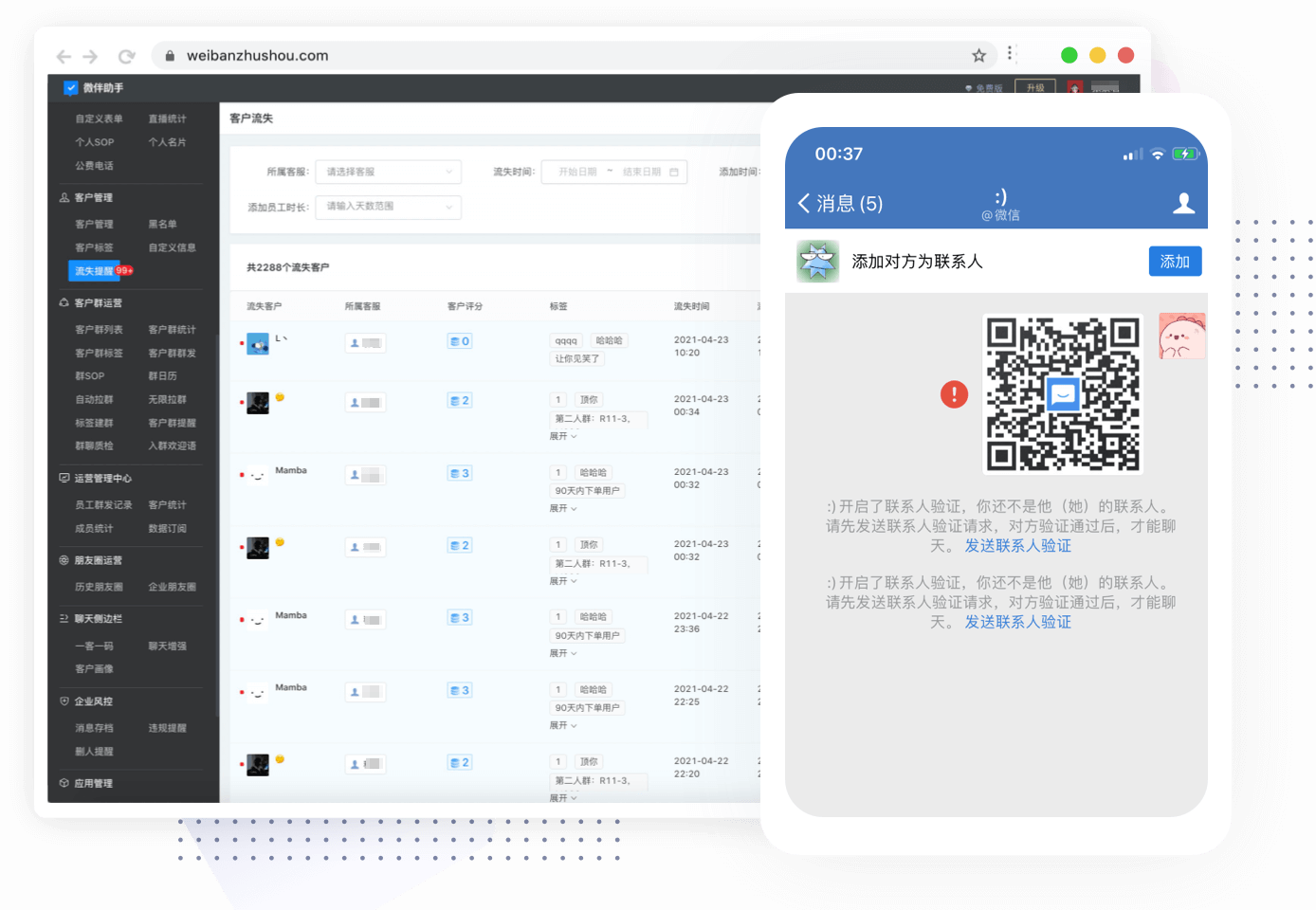Screen dimensions: 1316x910
Task: Open 违规提醒 in the sidebar
Action: coord(167,729)
